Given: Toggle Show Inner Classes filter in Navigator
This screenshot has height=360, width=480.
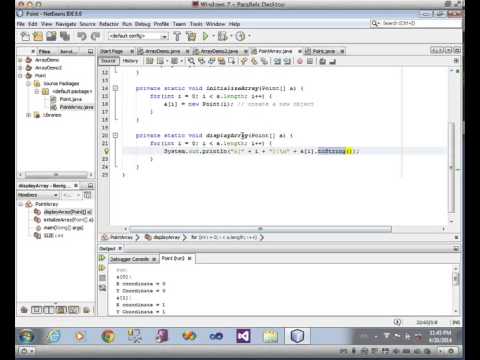Looking at the screenshot, I should tap(74, 310).
